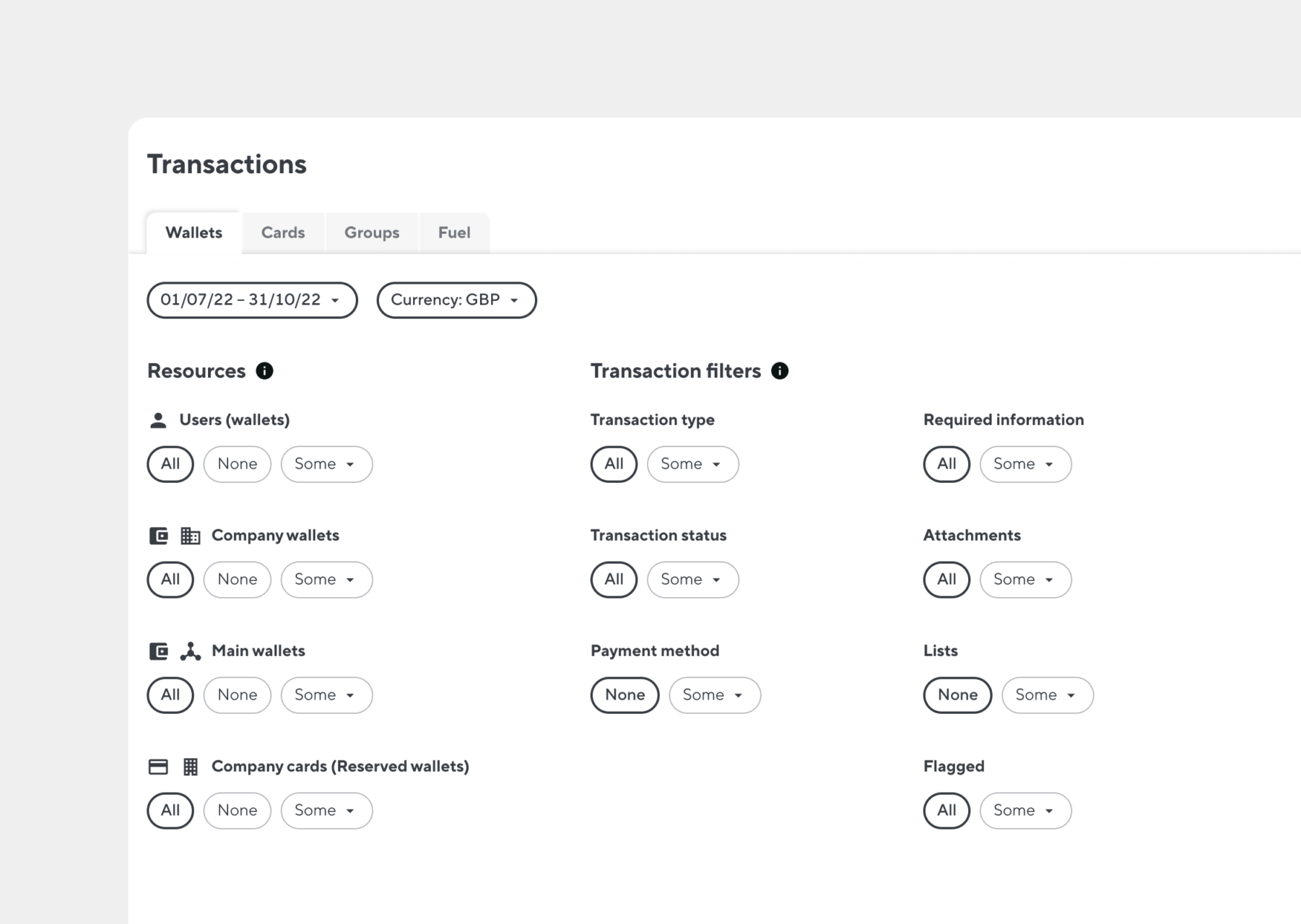
Task: Open the Currency: GBP dropdown
Action: 456,300
